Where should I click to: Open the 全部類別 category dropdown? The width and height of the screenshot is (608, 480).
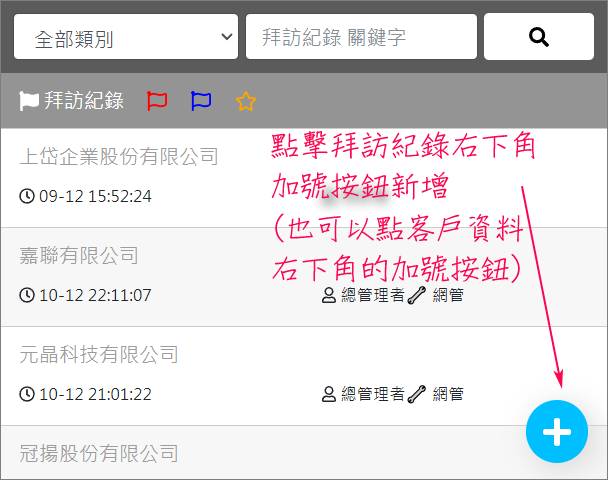point(126,37)
